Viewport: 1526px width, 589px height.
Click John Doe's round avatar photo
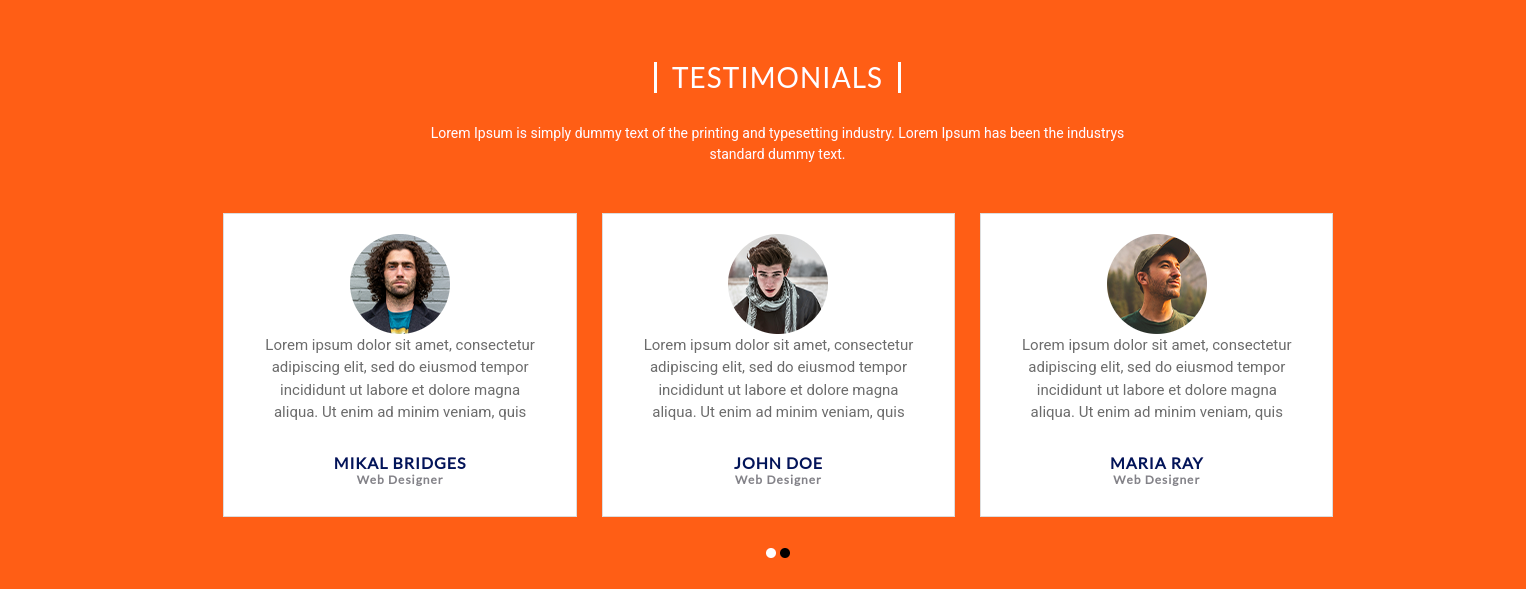click(x=778, y=284)
